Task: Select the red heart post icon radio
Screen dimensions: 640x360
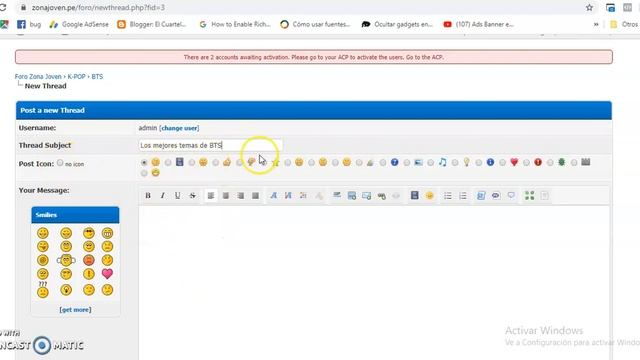Action: pos(502,163)
